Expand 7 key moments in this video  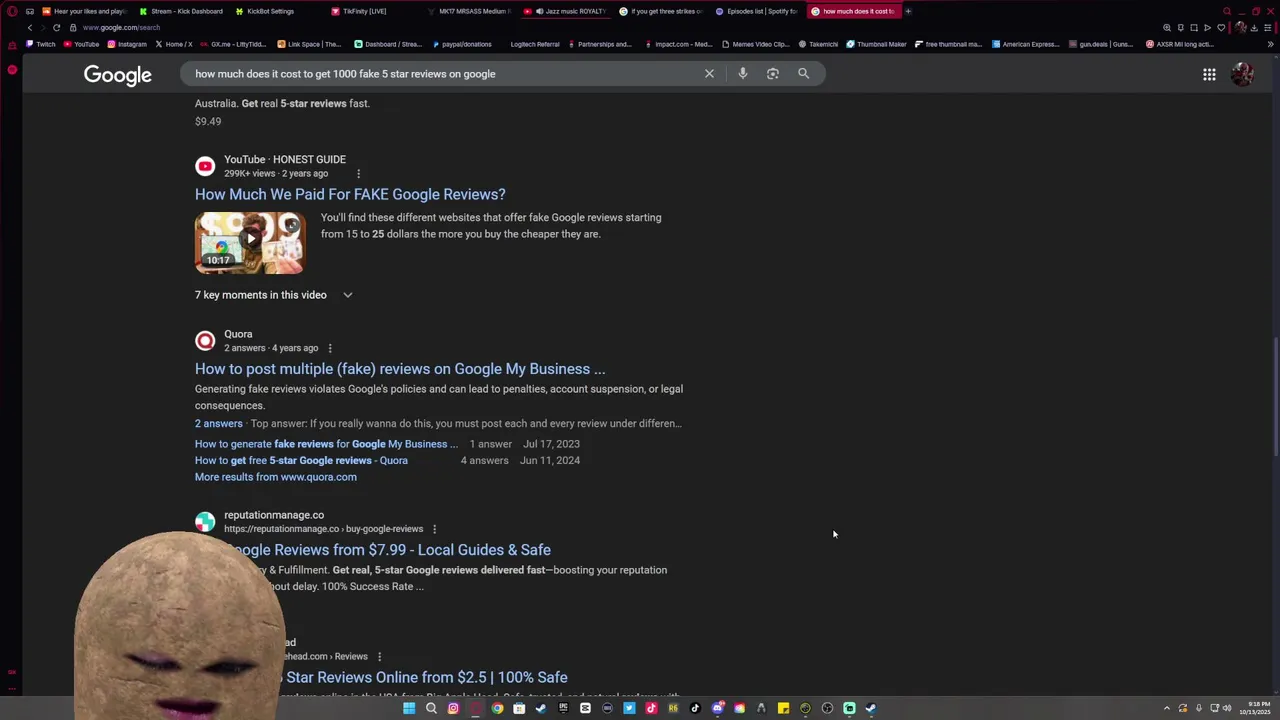(x=274, y=295)
